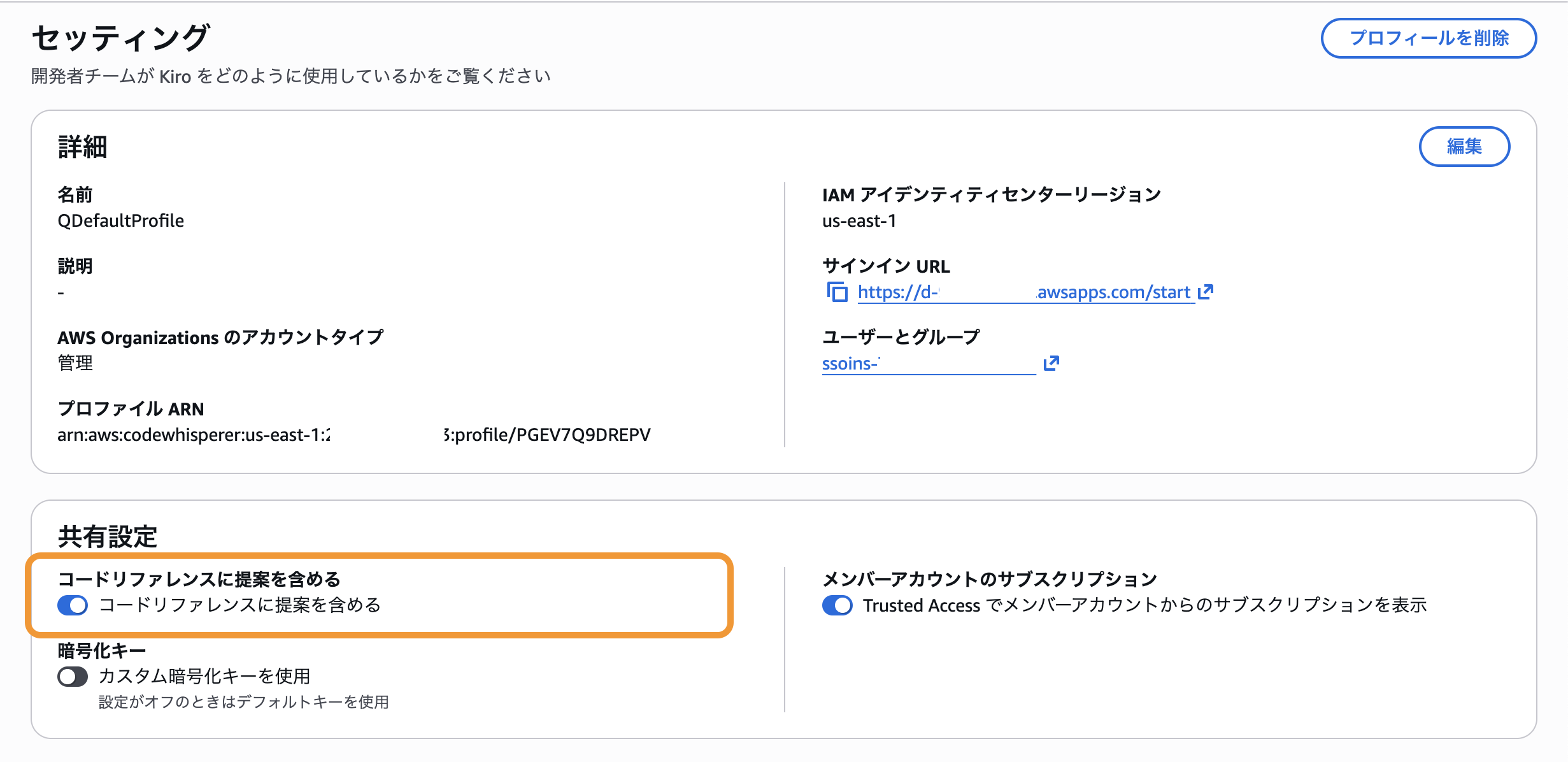Click the QDefaultProfile name value
Viewport: 1568px width, 762px height.
(120, 220)
